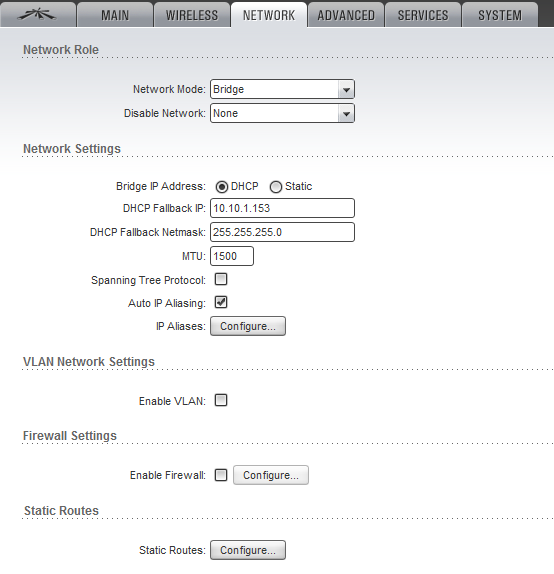Image resolution: width=554 pixels, height=574 pixels.
Task: Click the MTU input field
Action: (x=232, y=256)
